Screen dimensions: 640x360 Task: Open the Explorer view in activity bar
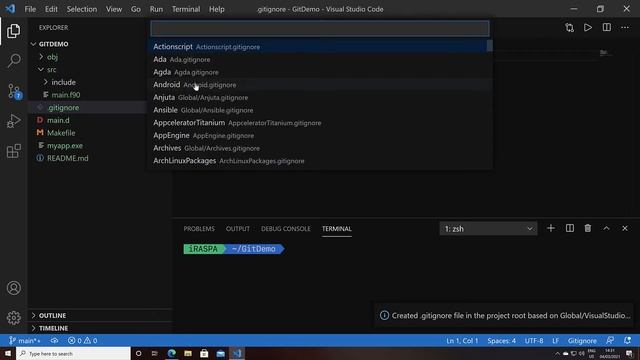[13, 31]
